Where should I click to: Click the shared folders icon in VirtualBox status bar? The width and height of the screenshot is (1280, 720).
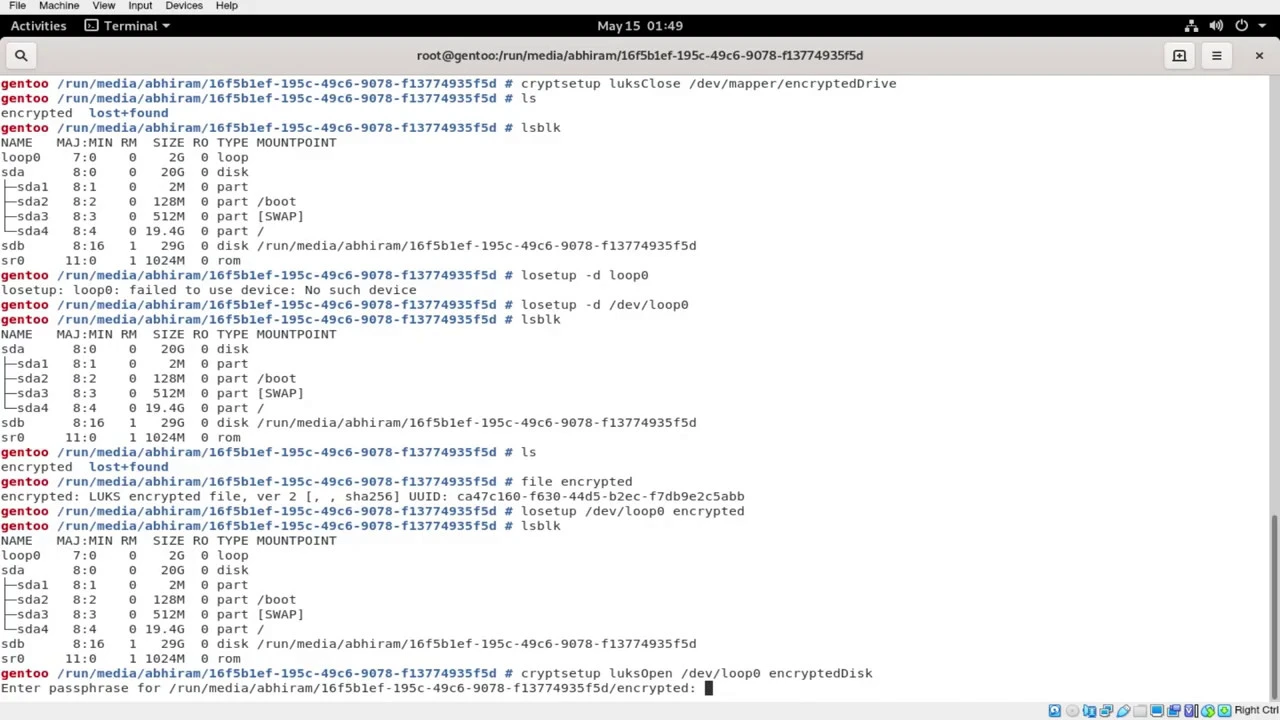click(x=1140, y=710)
